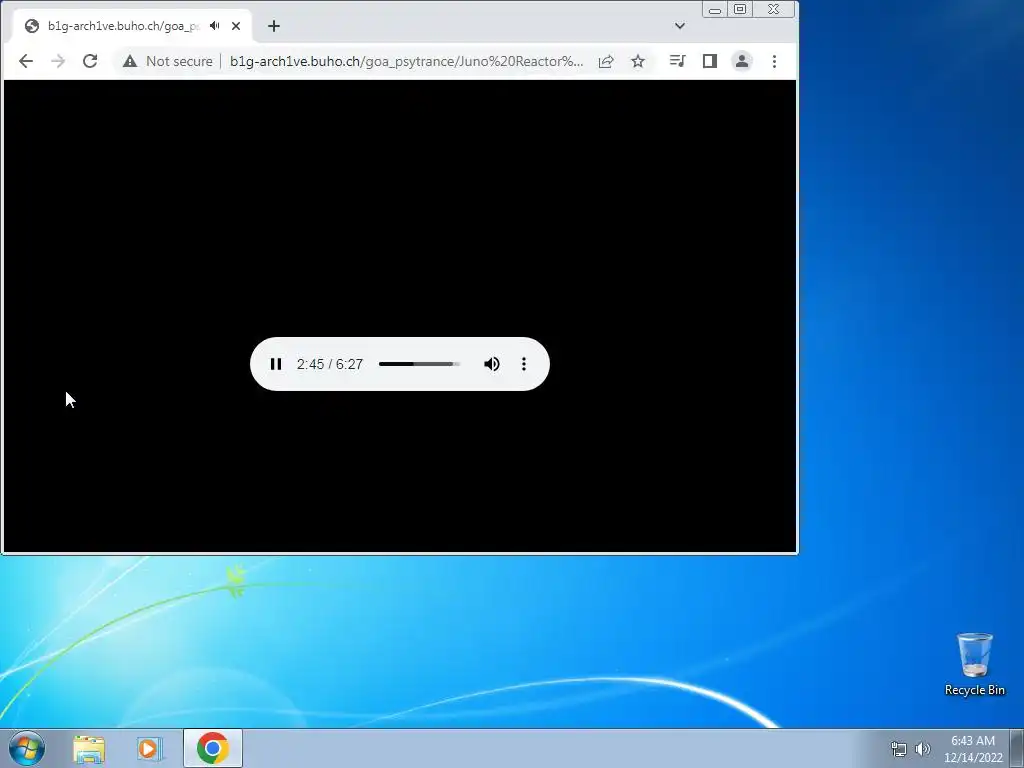1024x768 pixels.
Task: Open a new tab
Action: pos(274,26)
